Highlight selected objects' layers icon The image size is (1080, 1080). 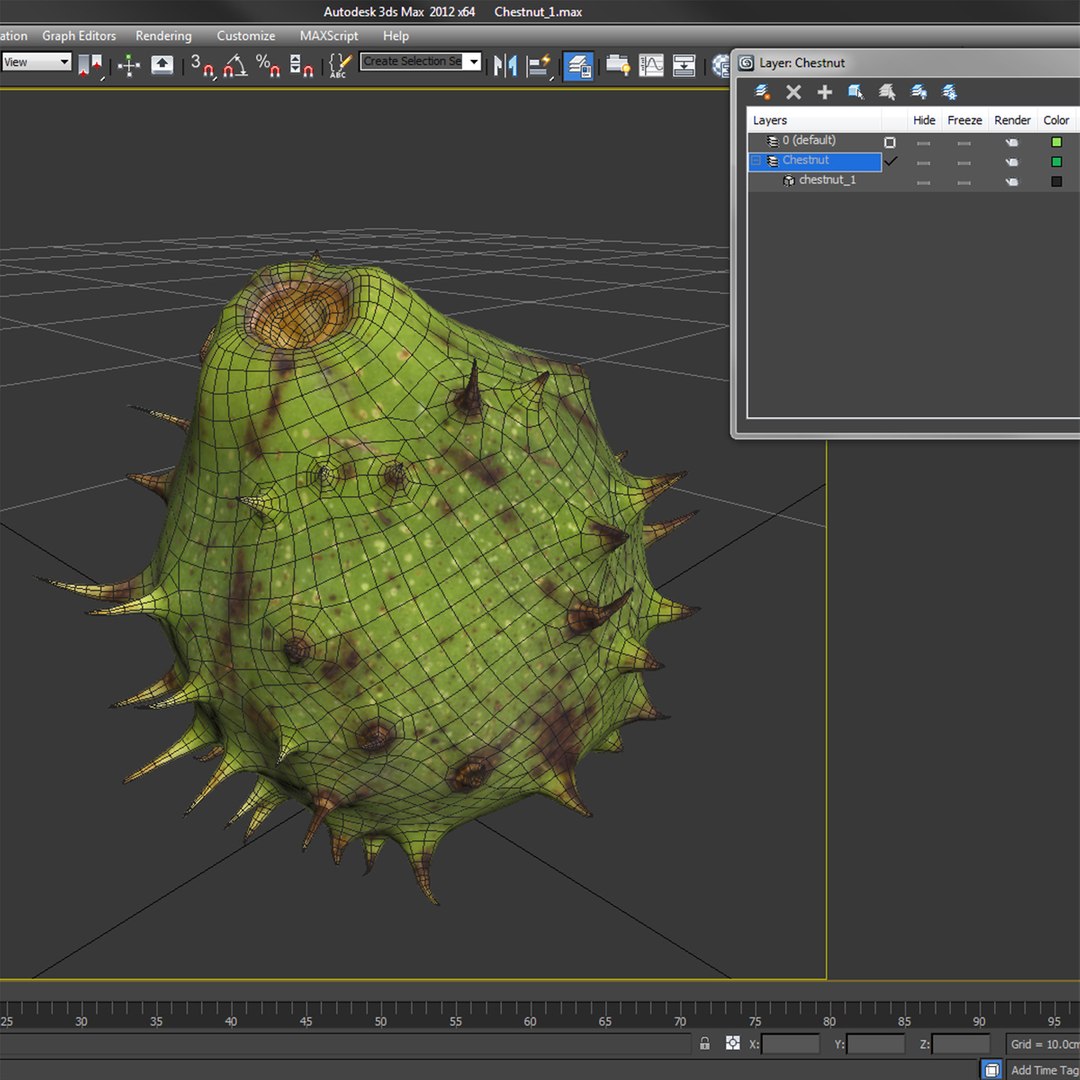887,92
